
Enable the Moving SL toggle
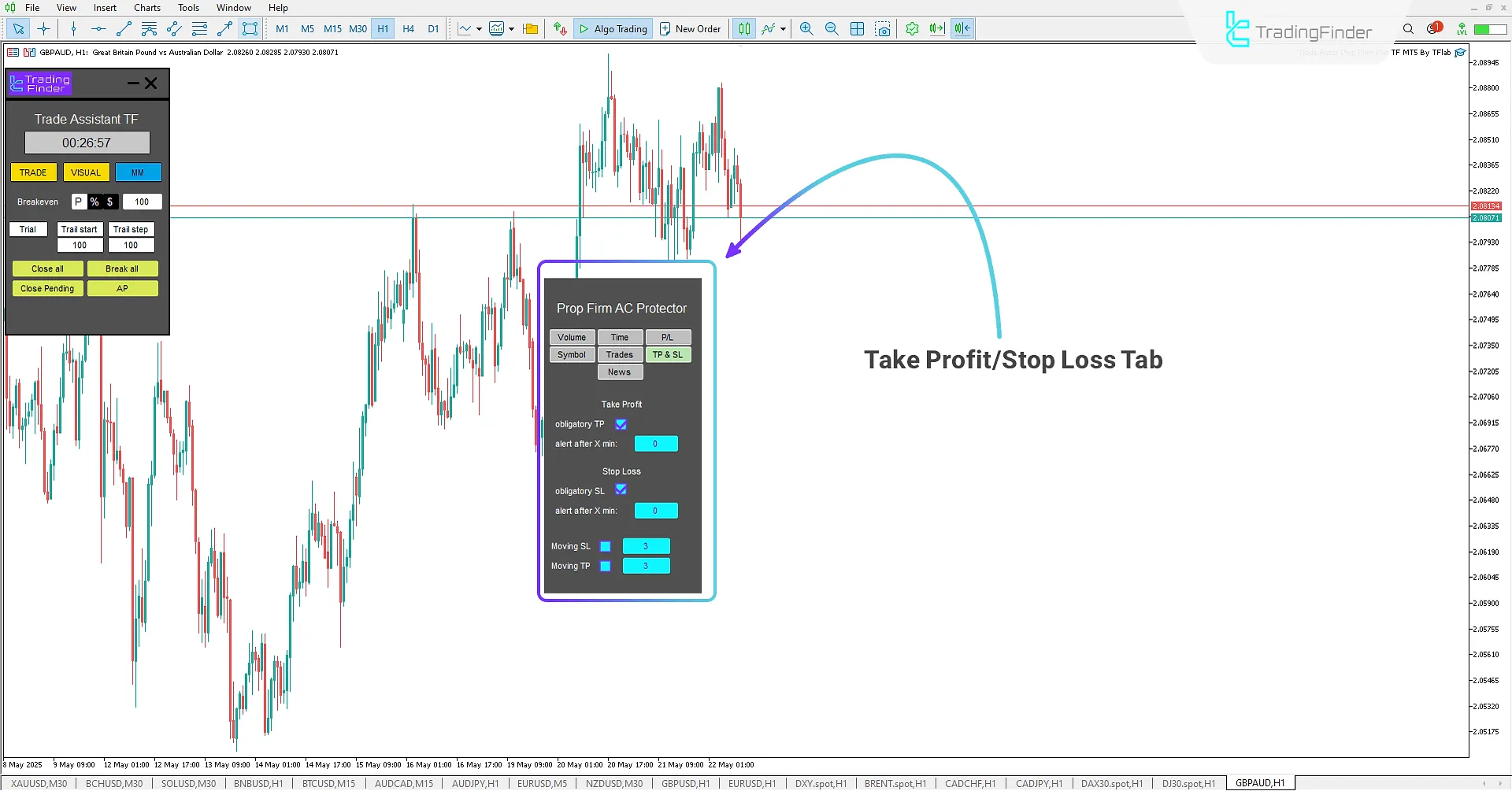point(605,545)
